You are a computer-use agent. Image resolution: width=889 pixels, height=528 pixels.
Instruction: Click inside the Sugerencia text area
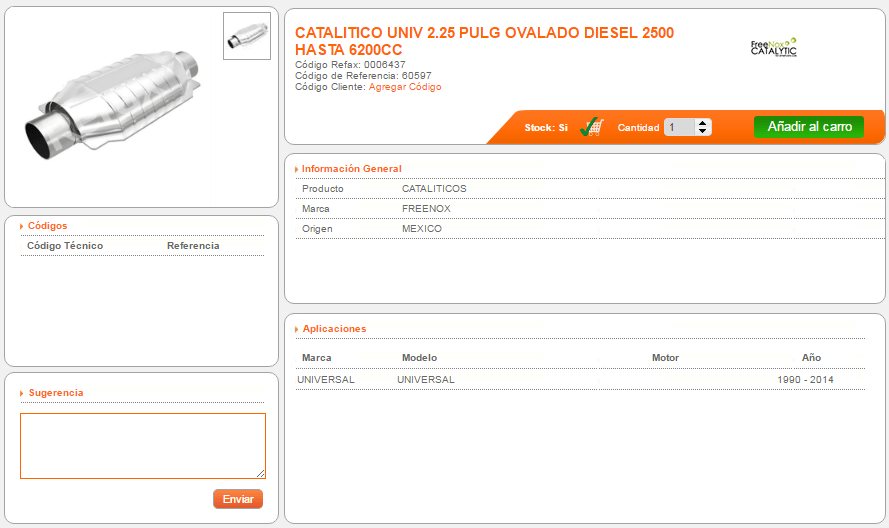(143, 446)
